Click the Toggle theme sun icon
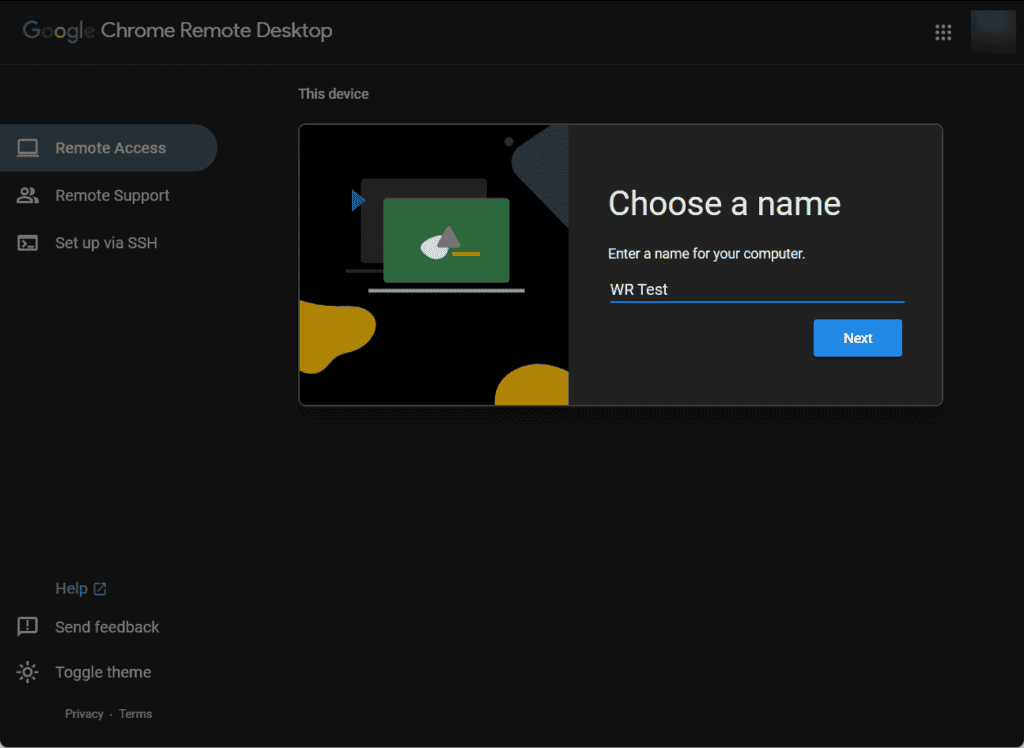The height and width of the screenshot is (748, 1024). [x=27, y=672]
